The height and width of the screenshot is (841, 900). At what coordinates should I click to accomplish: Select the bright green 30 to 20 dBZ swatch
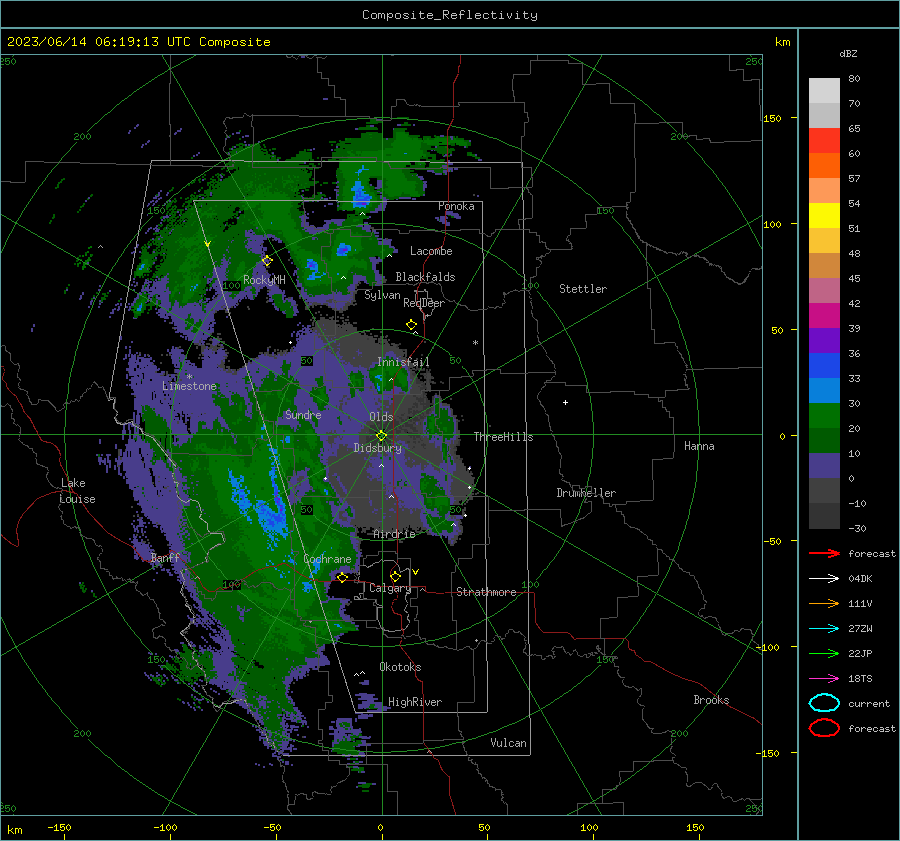click(x=824, y=415)
